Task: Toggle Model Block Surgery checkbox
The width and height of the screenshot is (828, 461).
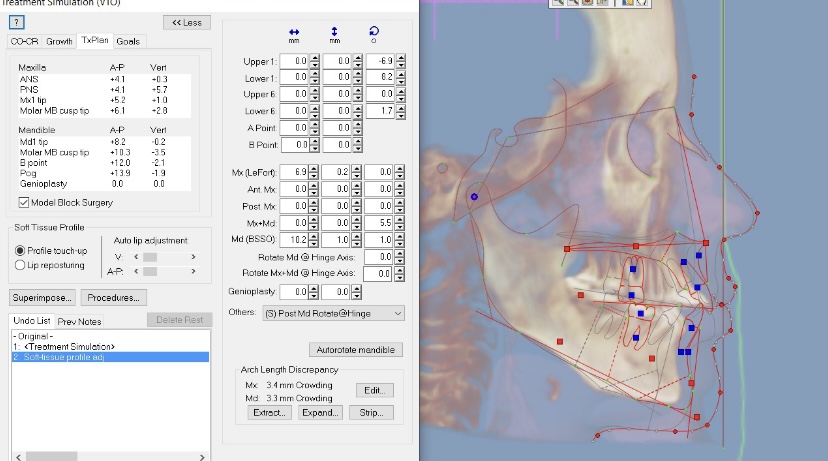Action: [x=23, y=202]
